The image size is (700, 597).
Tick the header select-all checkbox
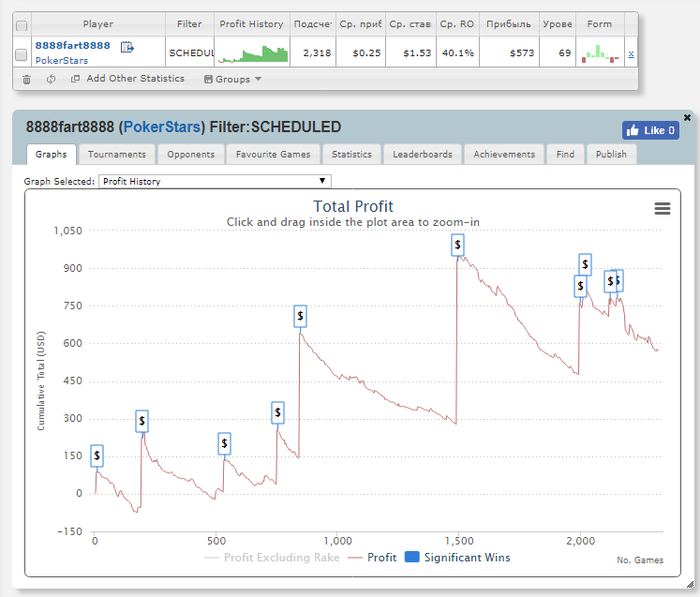21,25
